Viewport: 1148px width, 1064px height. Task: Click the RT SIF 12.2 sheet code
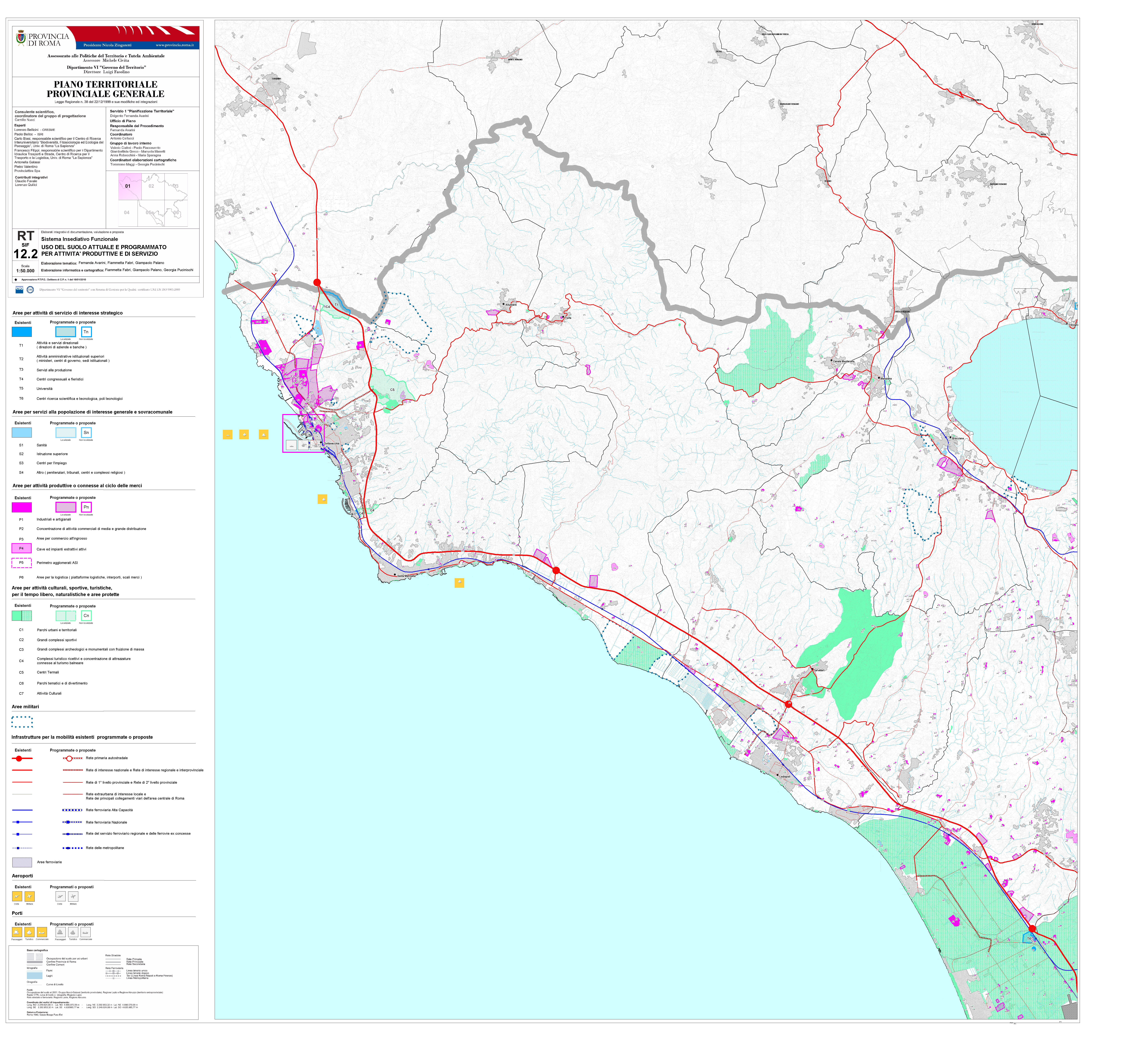point(26,245)
